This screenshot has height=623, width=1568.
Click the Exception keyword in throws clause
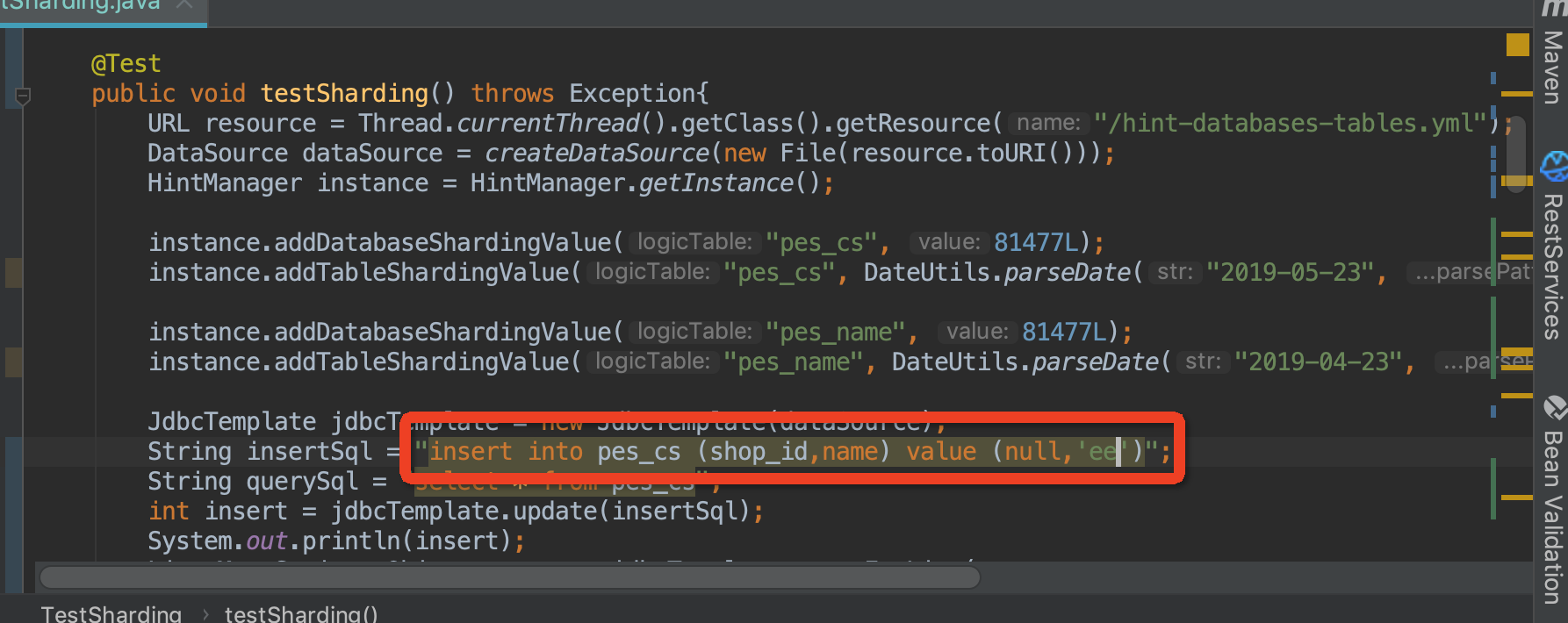point(631,93)
